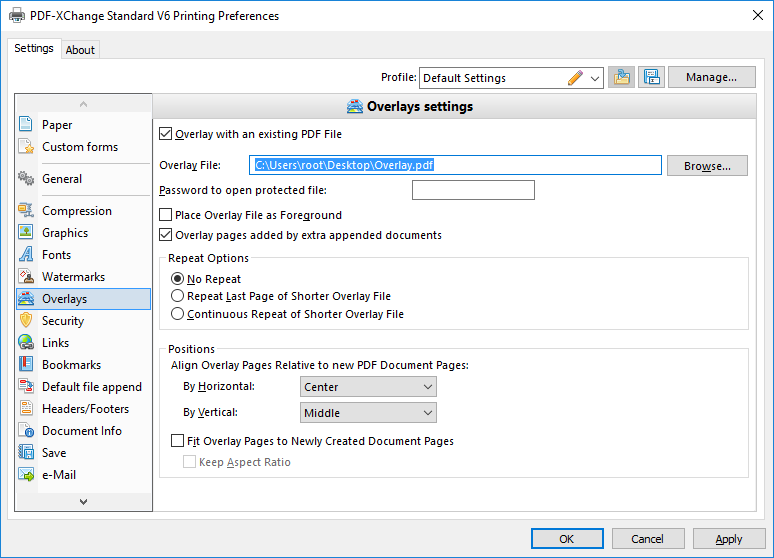
Task: Open the By Vertical Middle dropdown
Action: (368, 413)
